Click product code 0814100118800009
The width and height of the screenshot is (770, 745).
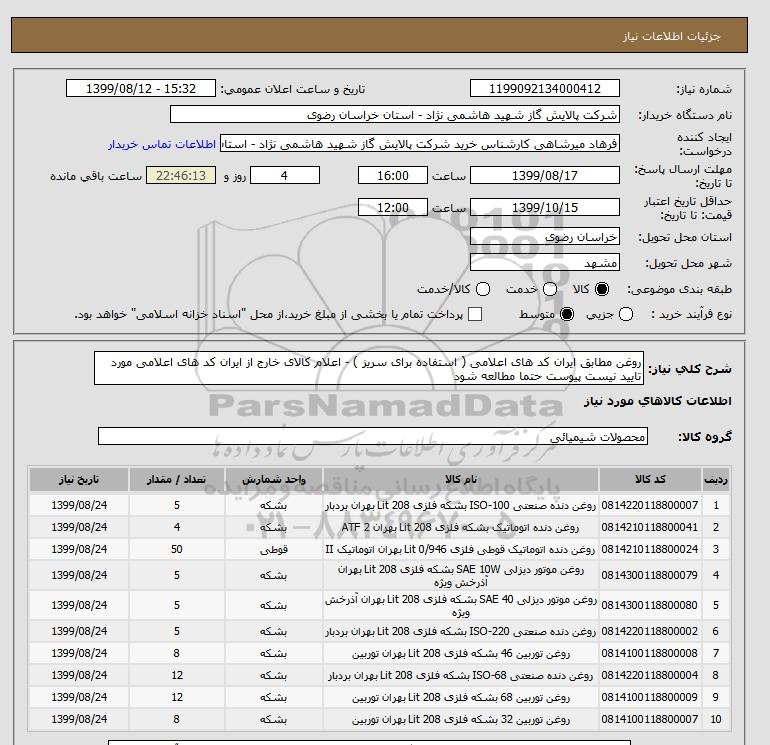tap(650, 697)
